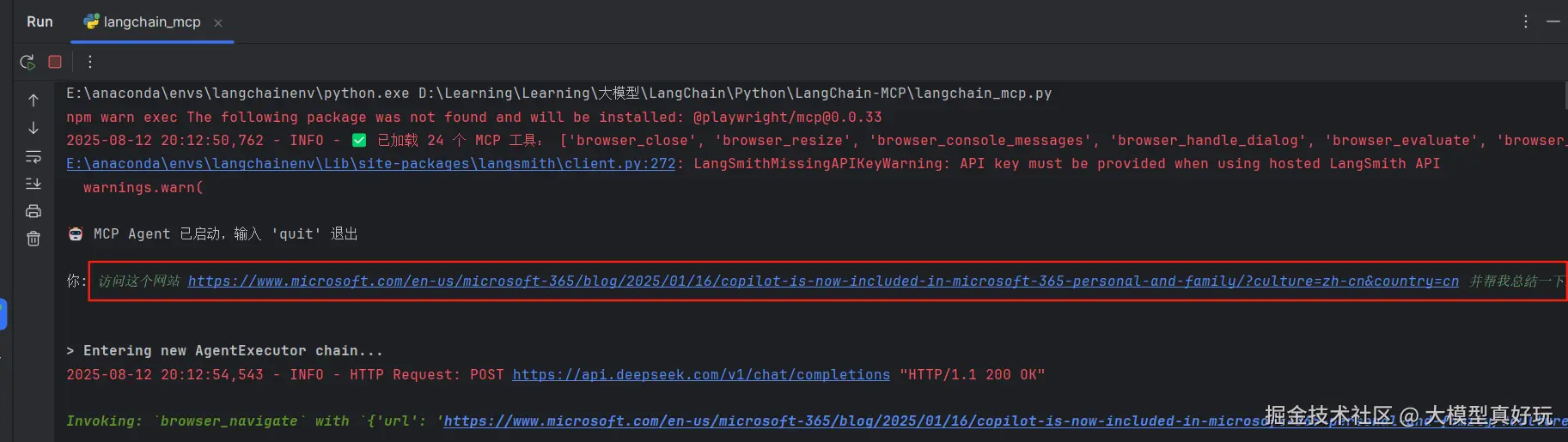This screenshot has height=442, width=1568.
Task: Open the langsmith client.py:272 file link
Action: (371, 163)
